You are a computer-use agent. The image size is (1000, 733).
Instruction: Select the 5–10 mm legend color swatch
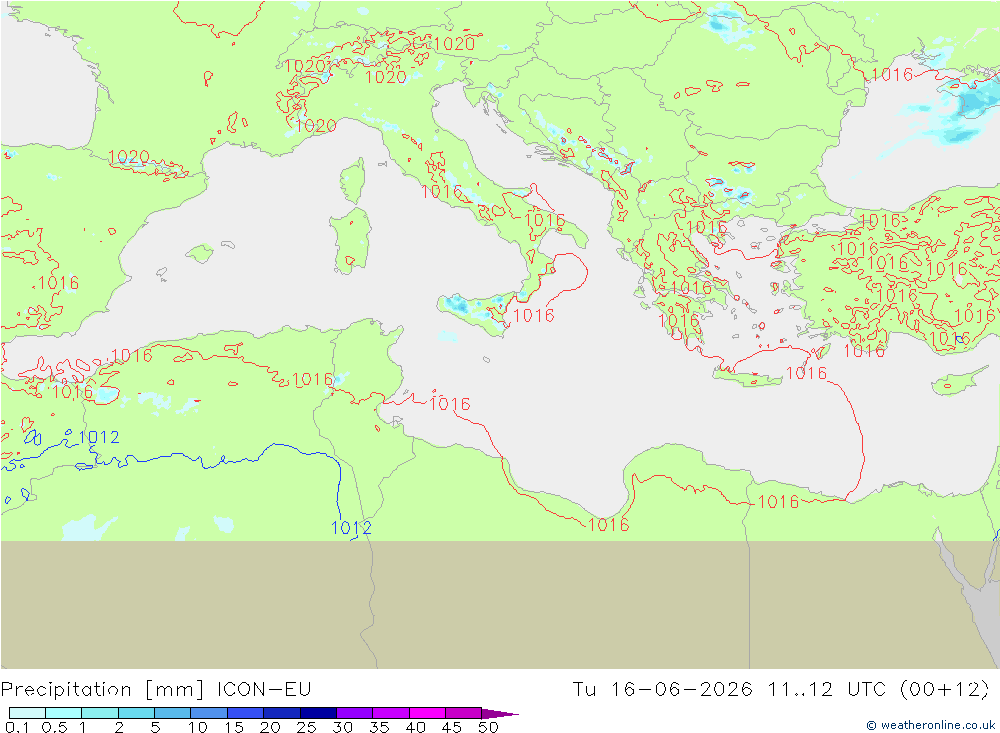point(173,713)
